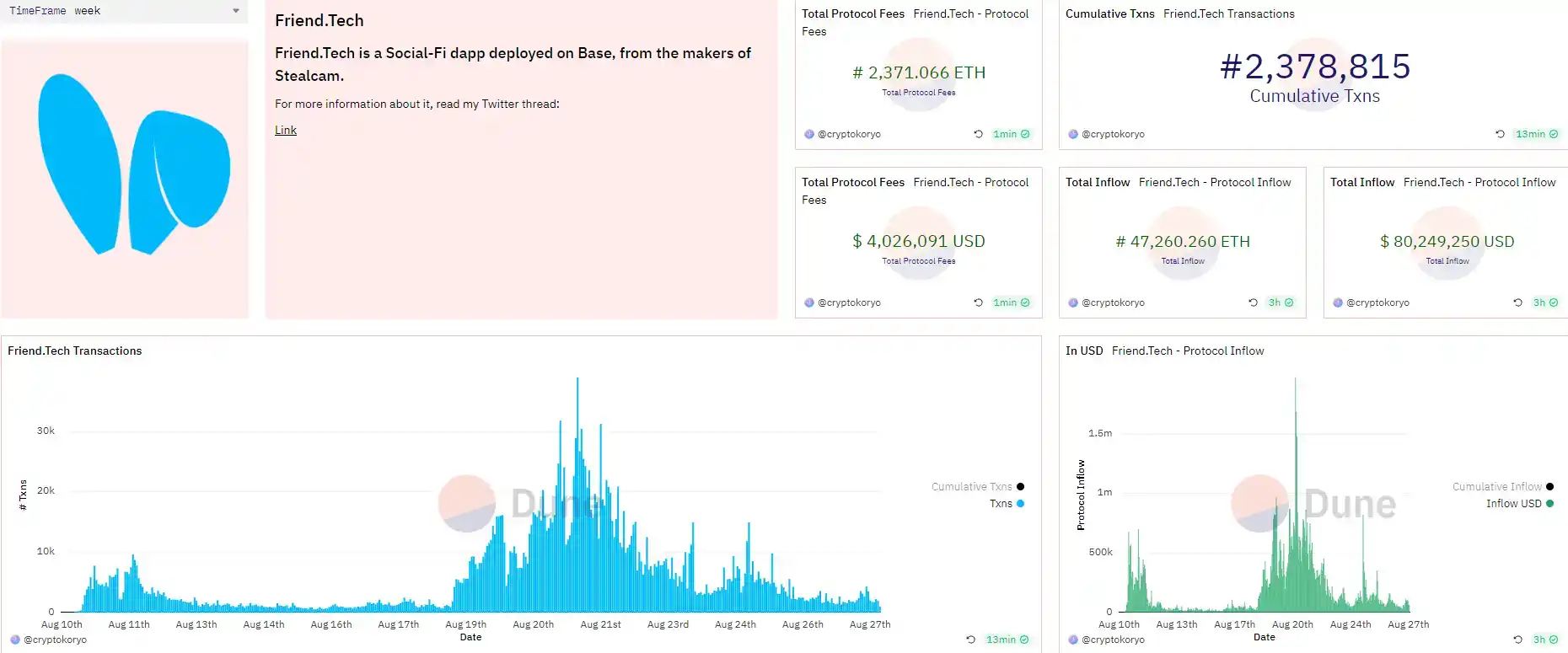Click the $ 80,249,250 USD value
The height and width of the screenshot is (653, 1568).
1447,241
